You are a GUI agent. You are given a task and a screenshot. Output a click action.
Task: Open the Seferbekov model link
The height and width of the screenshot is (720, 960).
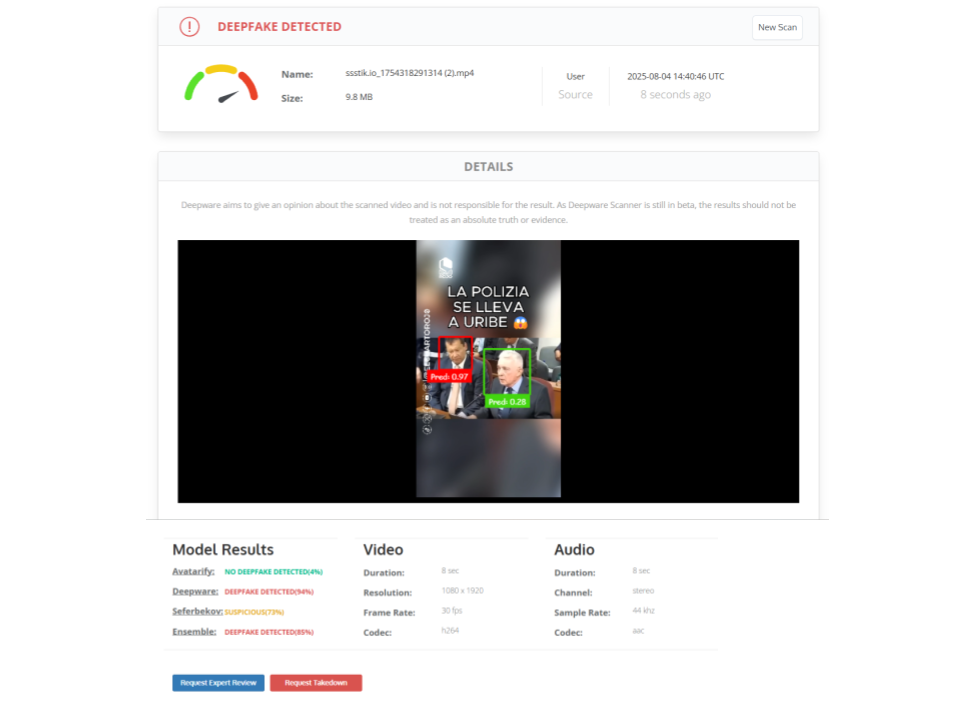pos(197,611)
